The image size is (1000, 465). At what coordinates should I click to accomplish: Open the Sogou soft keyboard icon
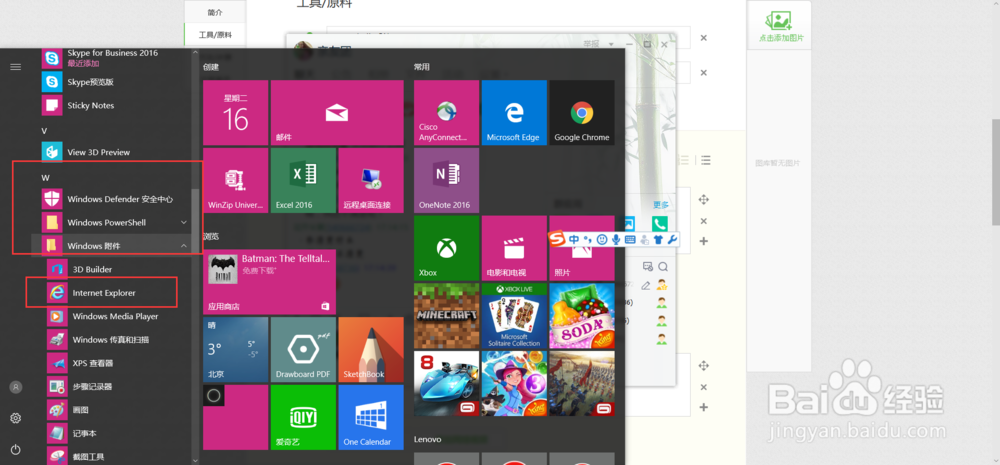pos(630,239)
